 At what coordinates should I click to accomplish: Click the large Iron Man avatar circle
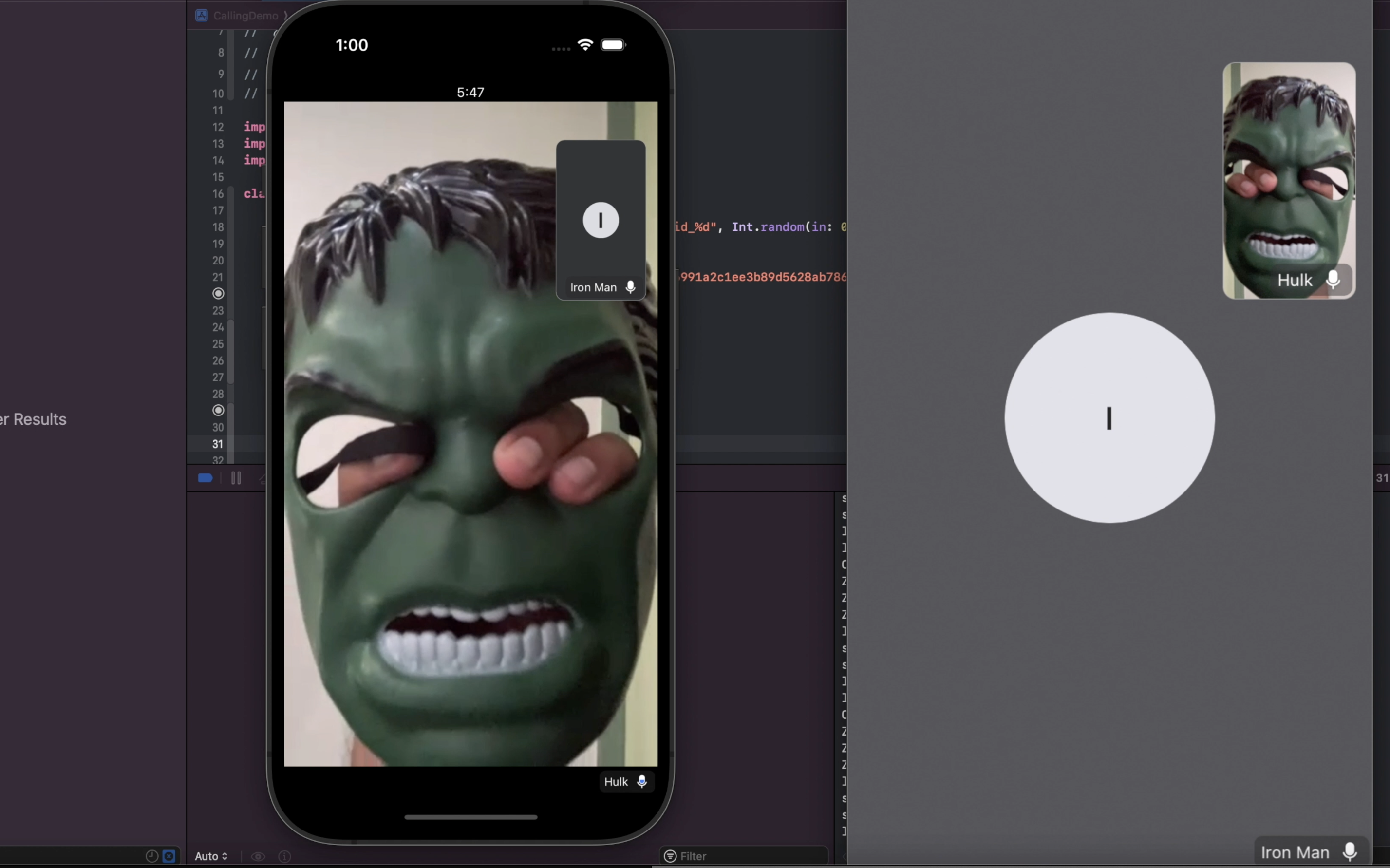point(1109,418)
